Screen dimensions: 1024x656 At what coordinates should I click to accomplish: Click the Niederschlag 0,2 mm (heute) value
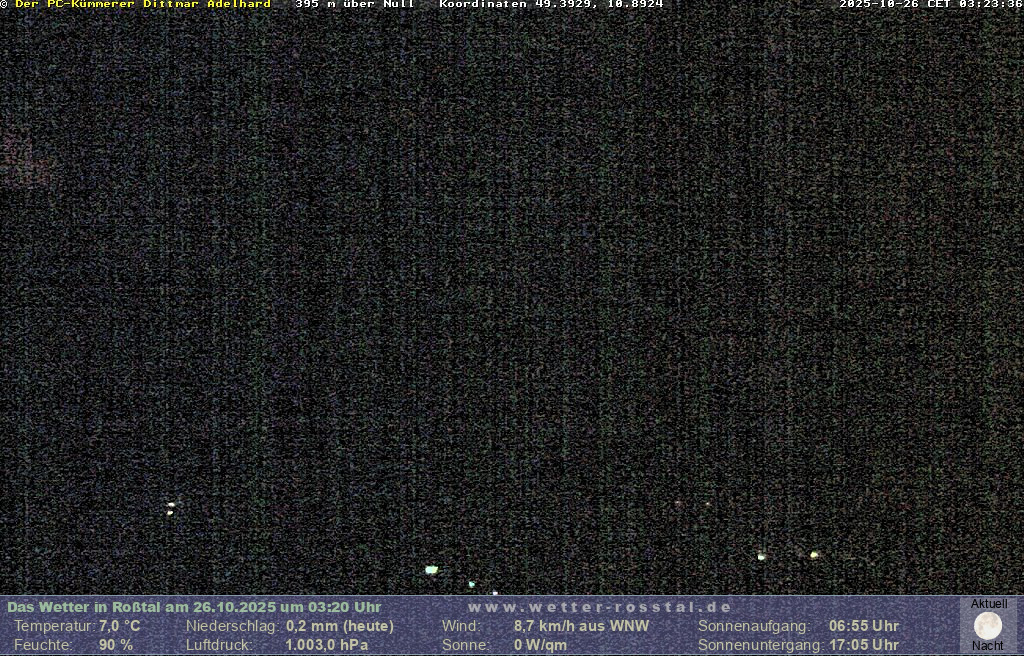pyautogui.click(x=340, y=626)
